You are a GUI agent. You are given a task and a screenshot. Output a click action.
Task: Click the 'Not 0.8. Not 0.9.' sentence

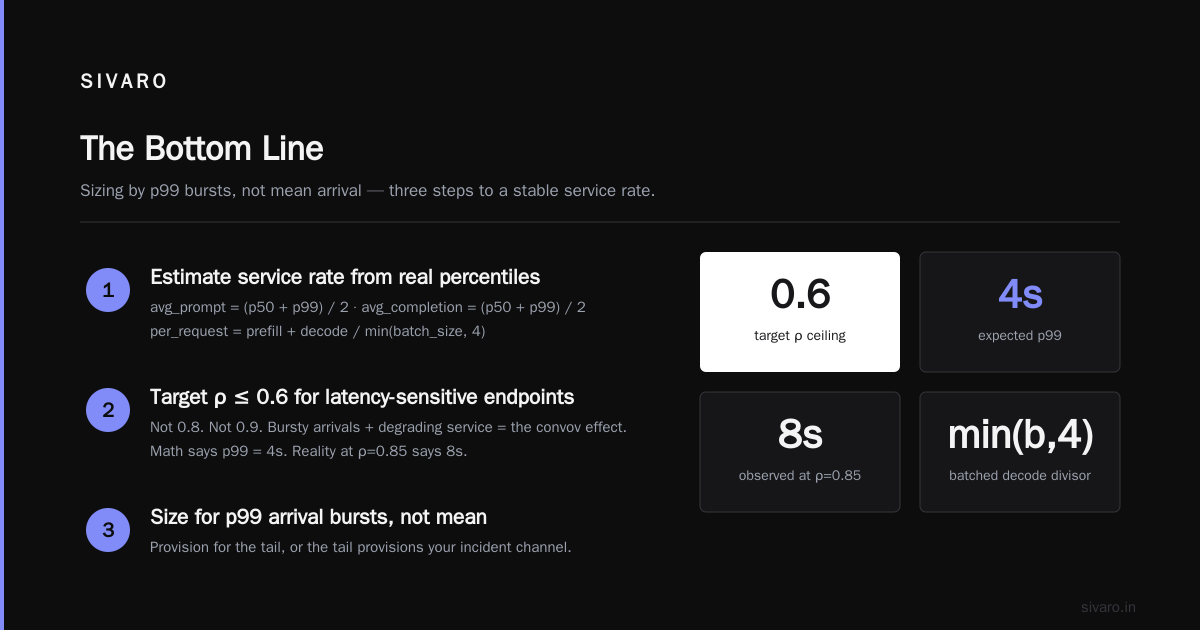point(388,427)
